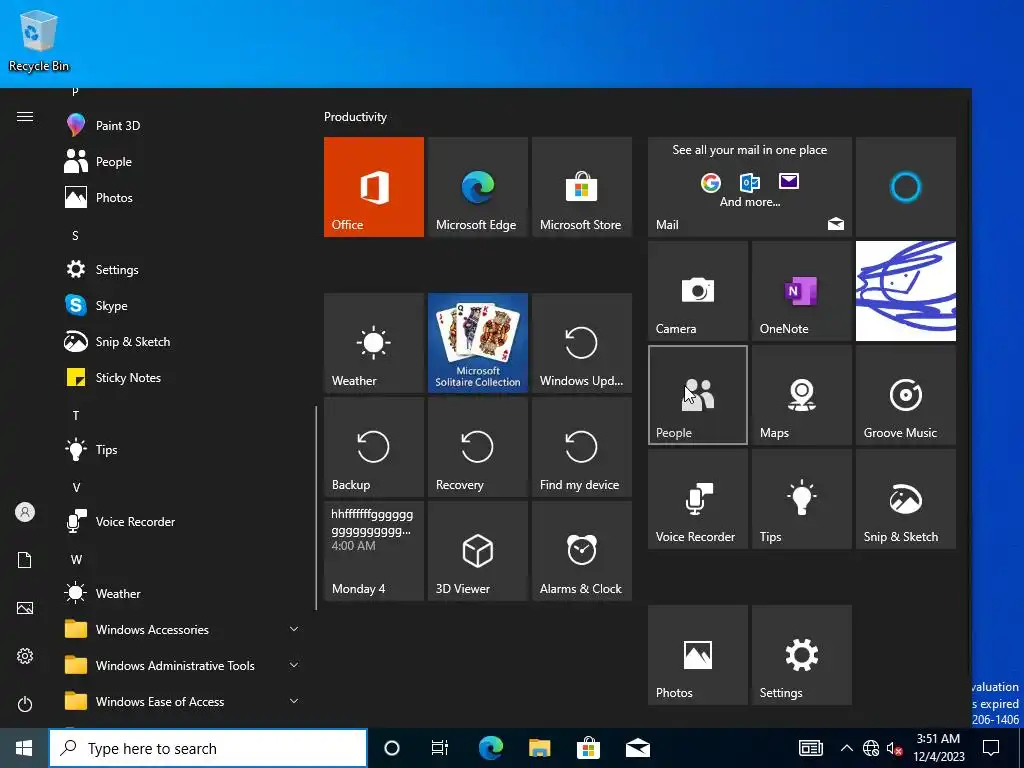Open Mail from the taskbar

(x=637, y=748)
